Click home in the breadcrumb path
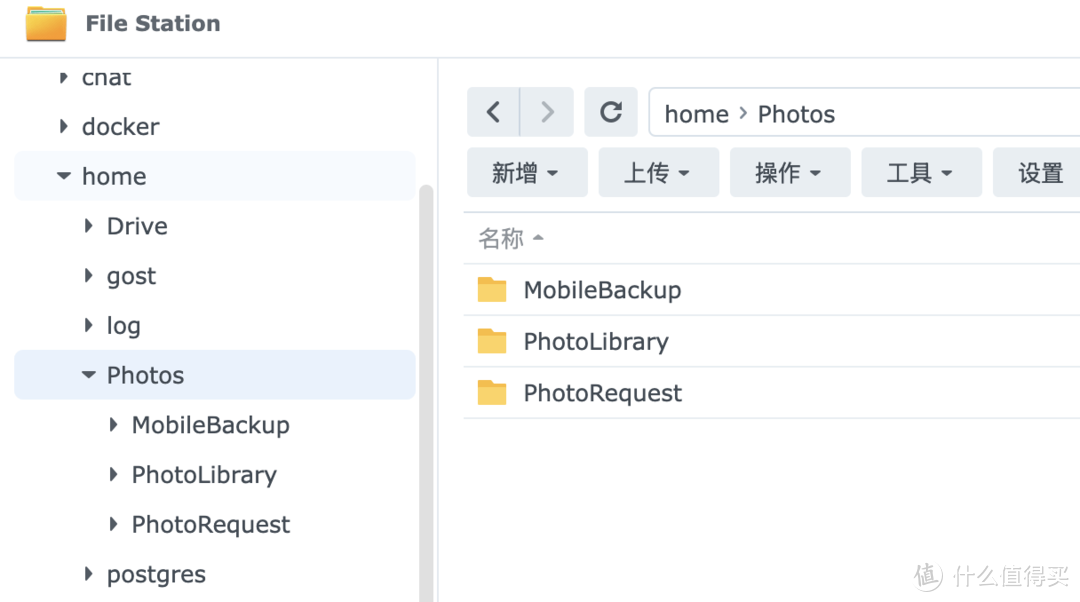1080x602 pixels. [x=696, y=114]
